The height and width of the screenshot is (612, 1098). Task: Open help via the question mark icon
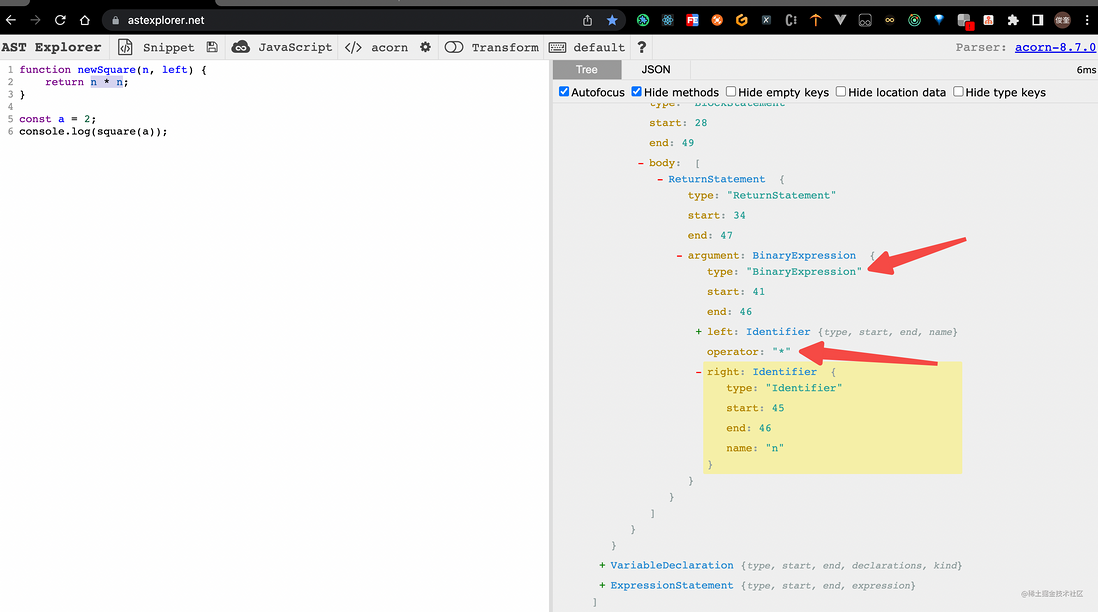[641, 47]
